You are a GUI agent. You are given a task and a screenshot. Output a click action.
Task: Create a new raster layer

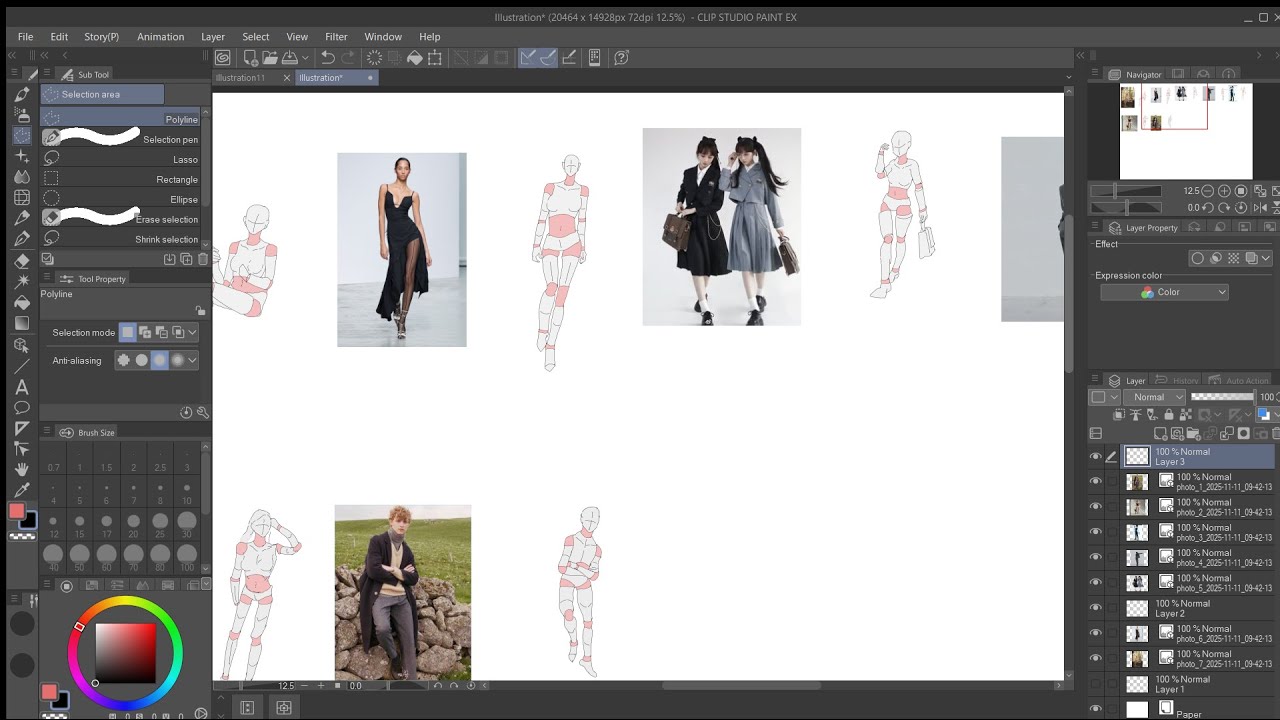tap(1160, 433)
